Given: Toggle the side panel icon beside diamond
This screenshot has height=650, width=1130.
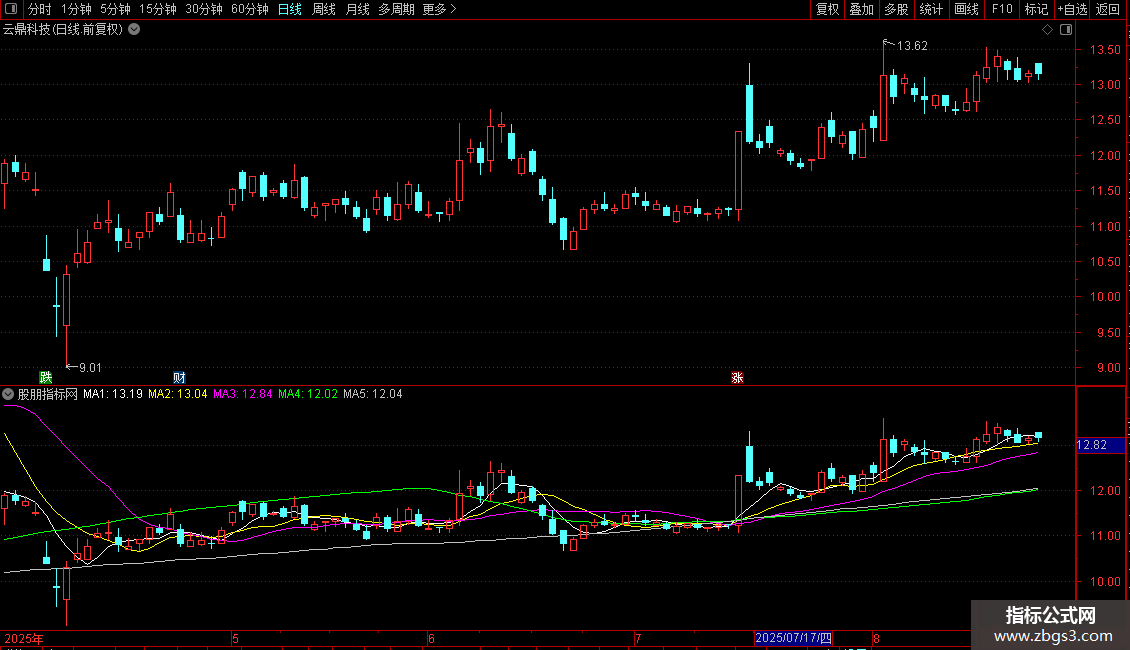Looking at the screenshot, I should click(1066, 30).
